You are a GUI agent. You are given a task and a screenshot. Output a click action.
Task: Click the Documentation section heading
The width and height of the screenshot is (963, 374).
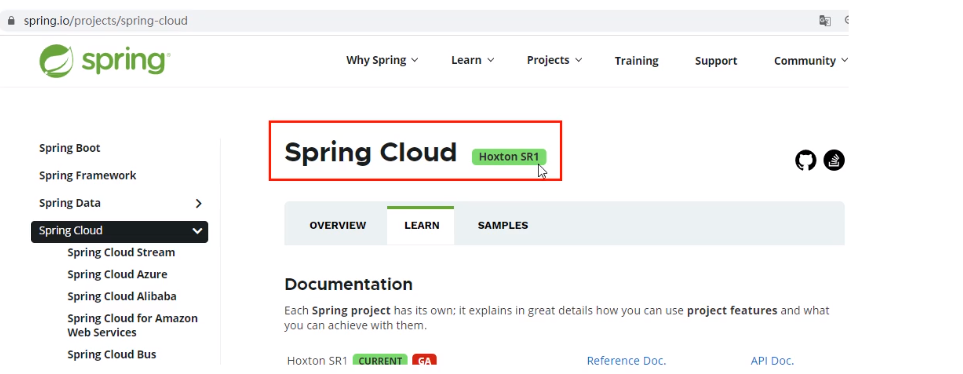tap(349, 284)
